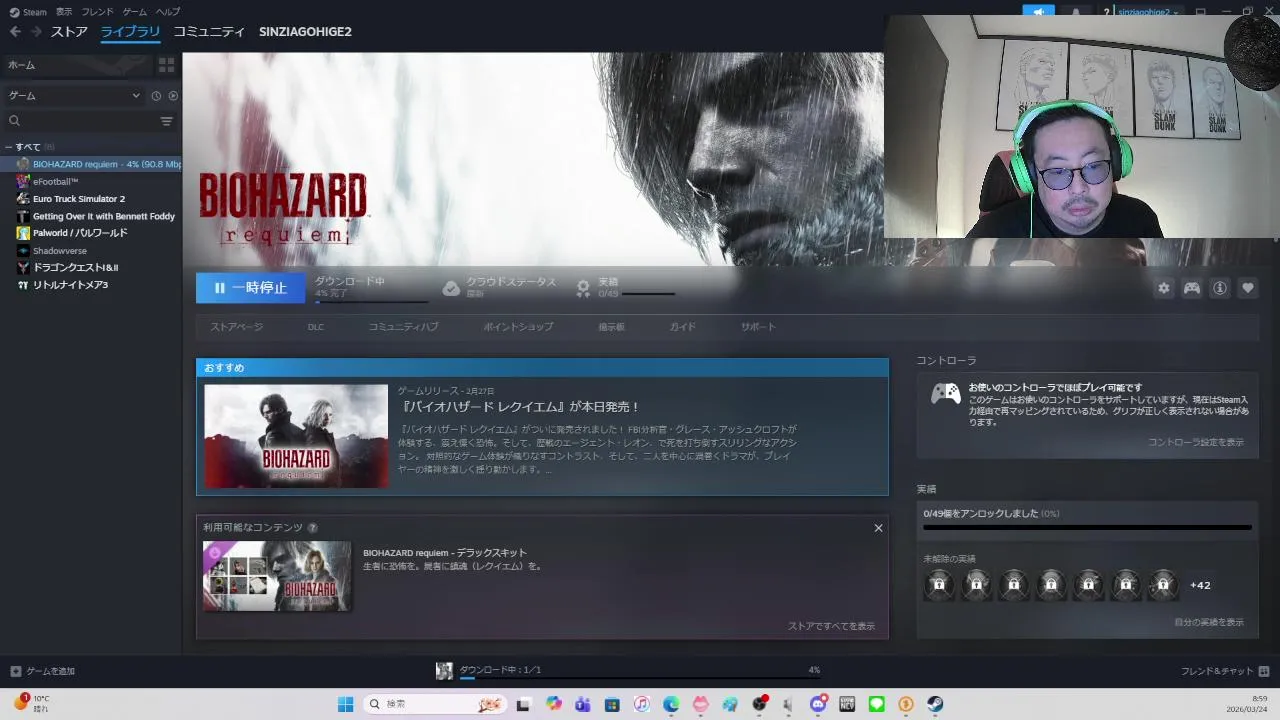
Task: Click ストアですべてを表示 link
Action: [x=831, y=626]
